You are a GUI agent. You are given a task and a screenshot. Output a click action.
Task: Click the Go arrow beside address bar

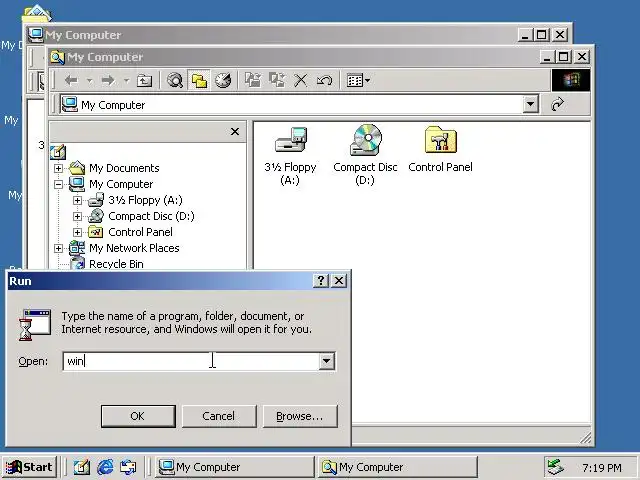pos(558,104)
